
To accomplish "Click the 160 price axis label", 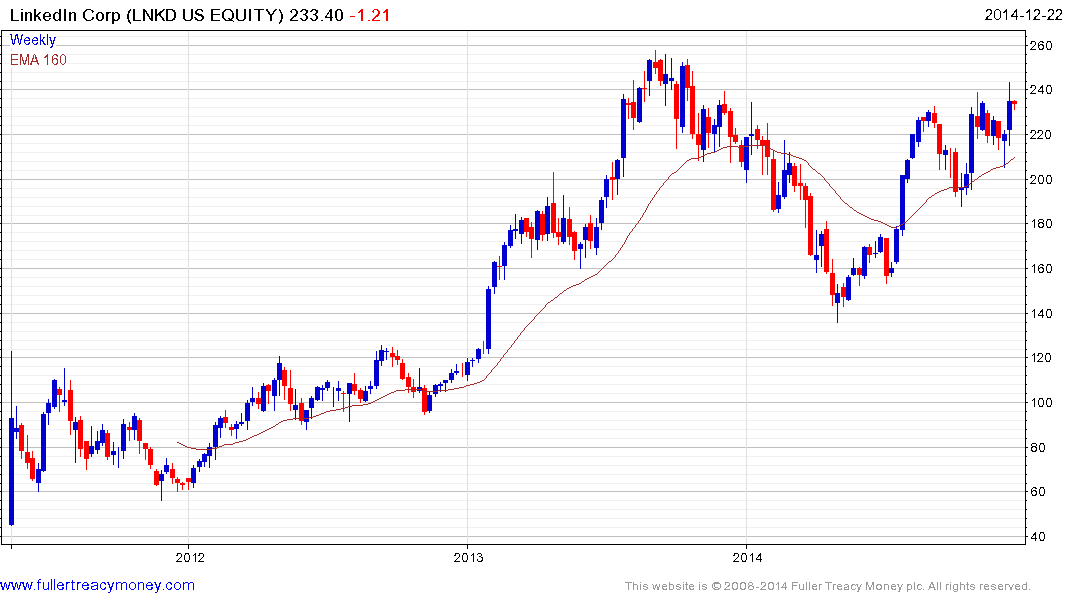I will (1041, 268).
